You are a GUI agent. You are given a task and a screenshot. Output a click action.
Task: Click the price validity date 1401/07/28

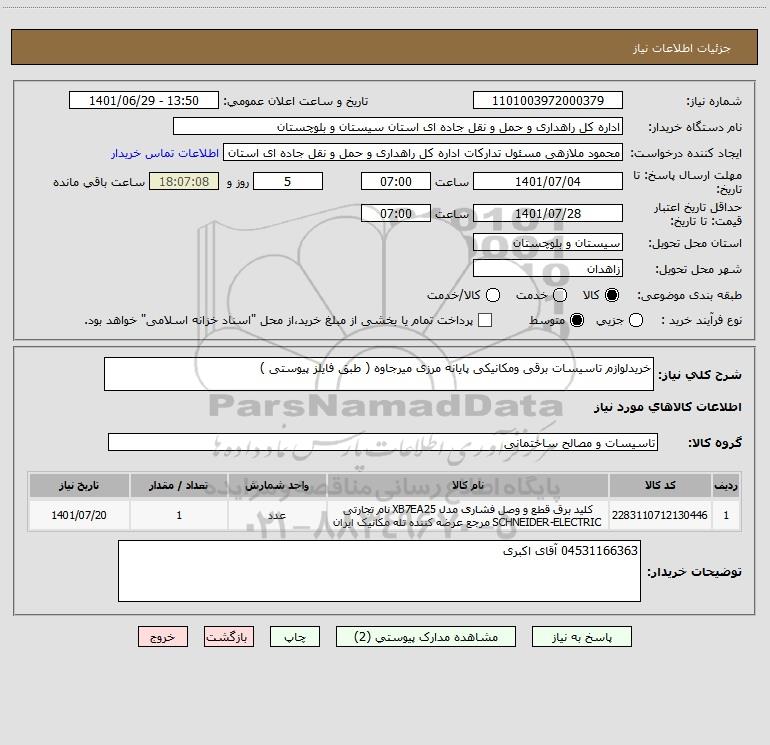pos(548,214)
